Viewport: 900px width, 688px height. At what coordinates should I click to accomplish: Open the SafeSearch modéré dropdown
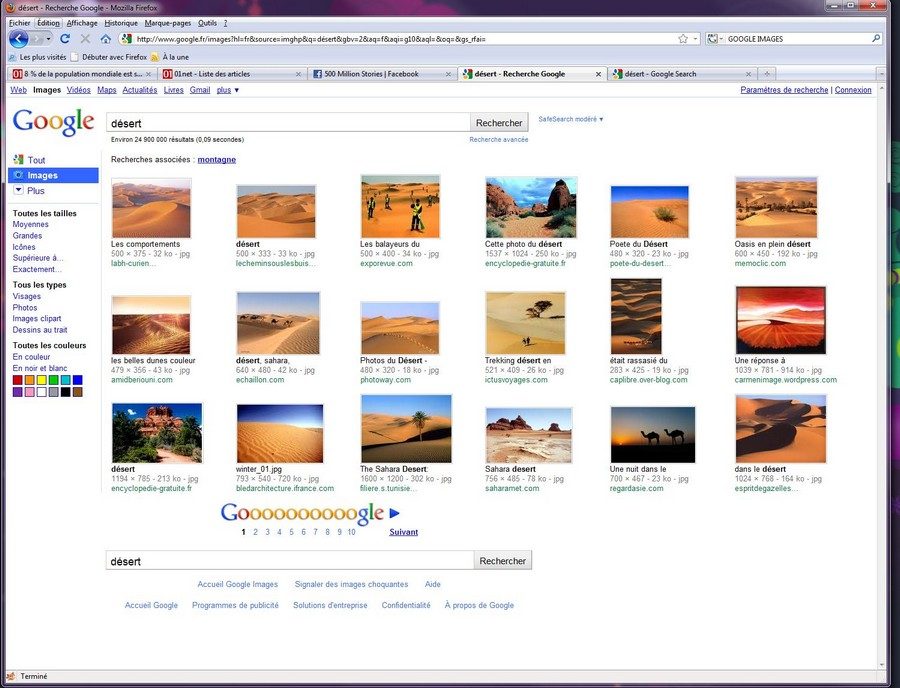(571, 119)
